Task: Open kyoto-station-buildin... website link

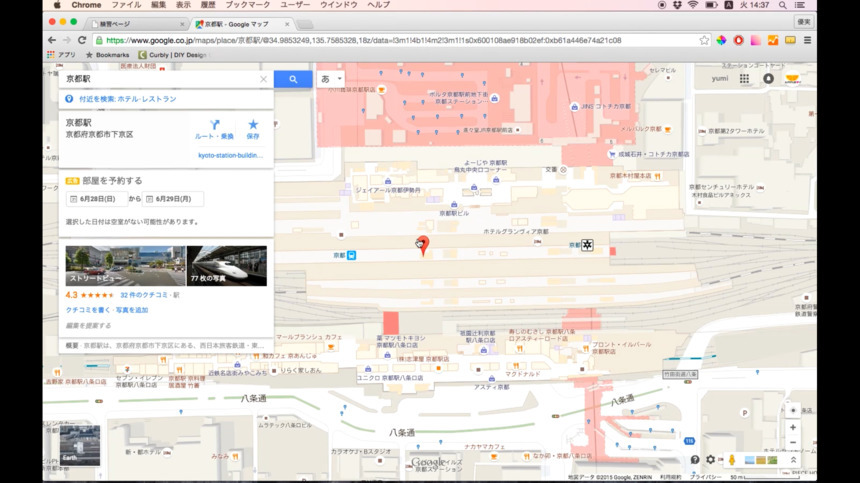Action: point(230,155)
